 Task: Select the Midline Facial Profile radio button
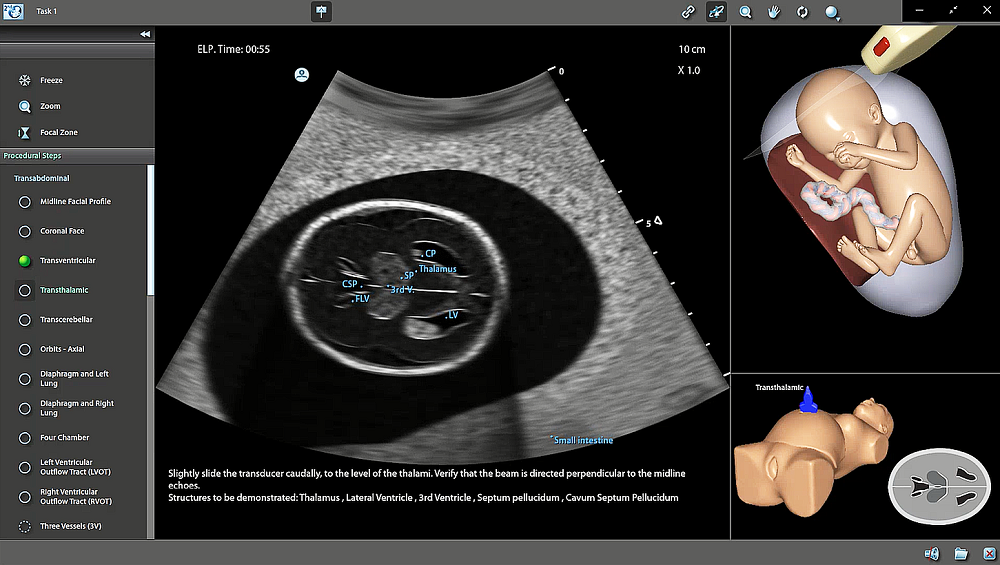coord(25,202)
